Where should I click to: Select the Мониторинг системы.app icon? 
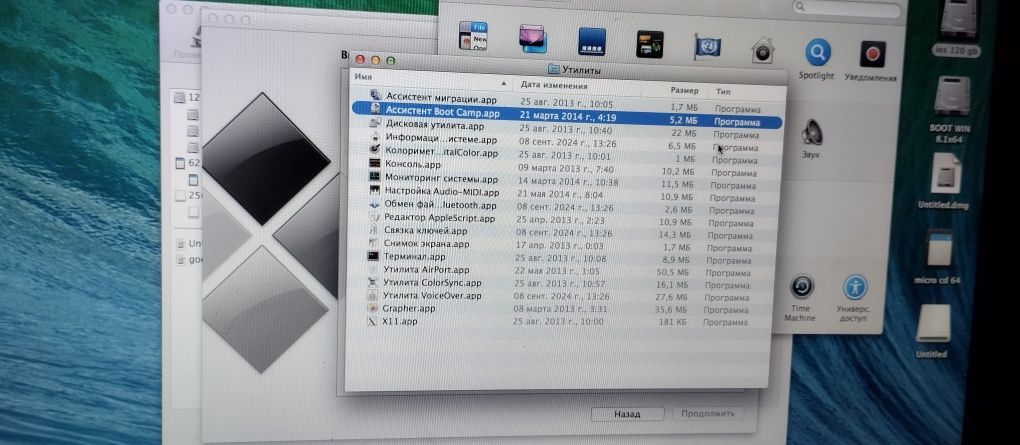click(x=375, y=177)
